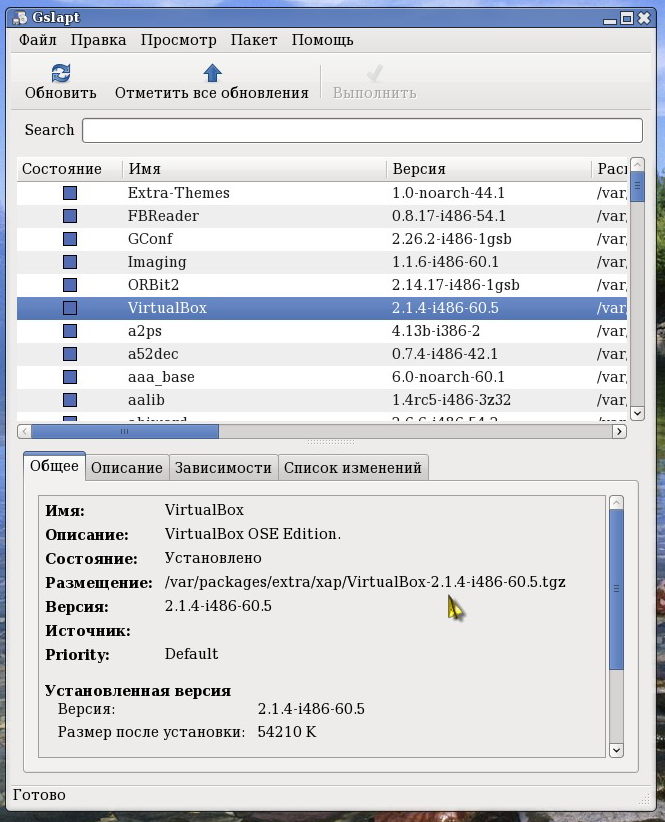Image resolution: width=665 pixels, height=822 pixels.
Task: Open the Список изменений tab
Action: [353, 468]
